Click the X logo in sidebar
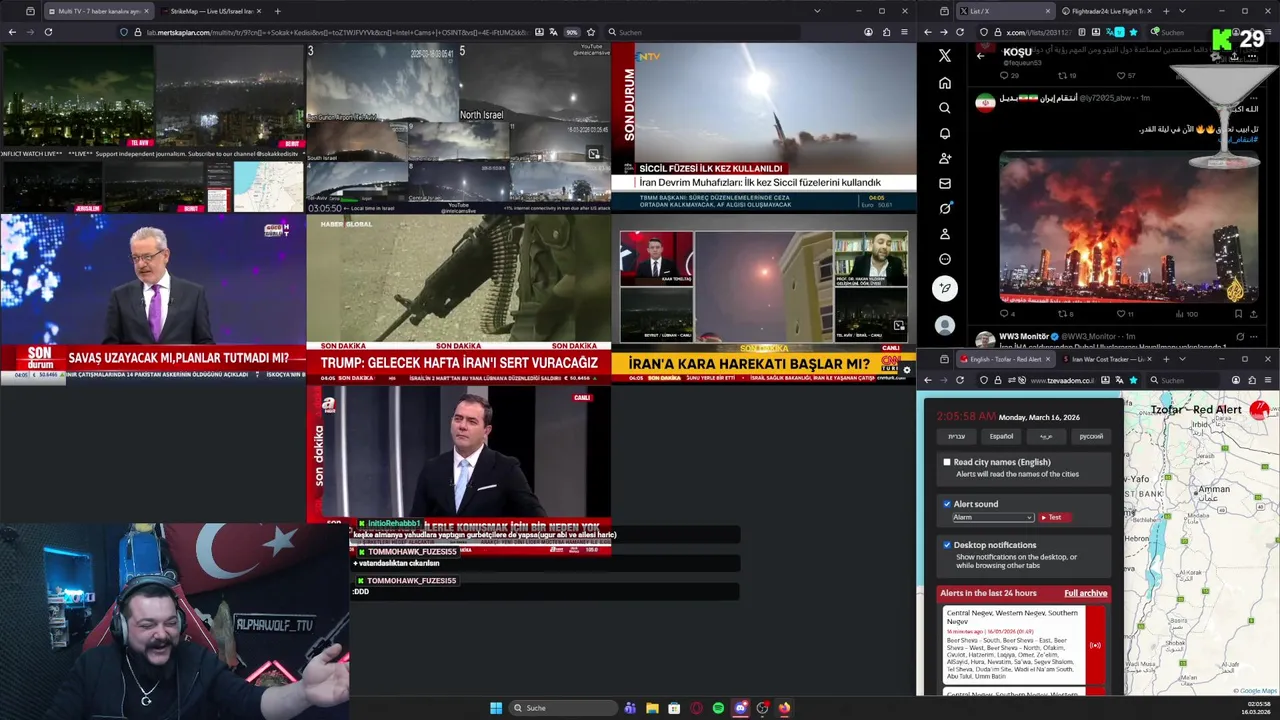 click(945, 56)
